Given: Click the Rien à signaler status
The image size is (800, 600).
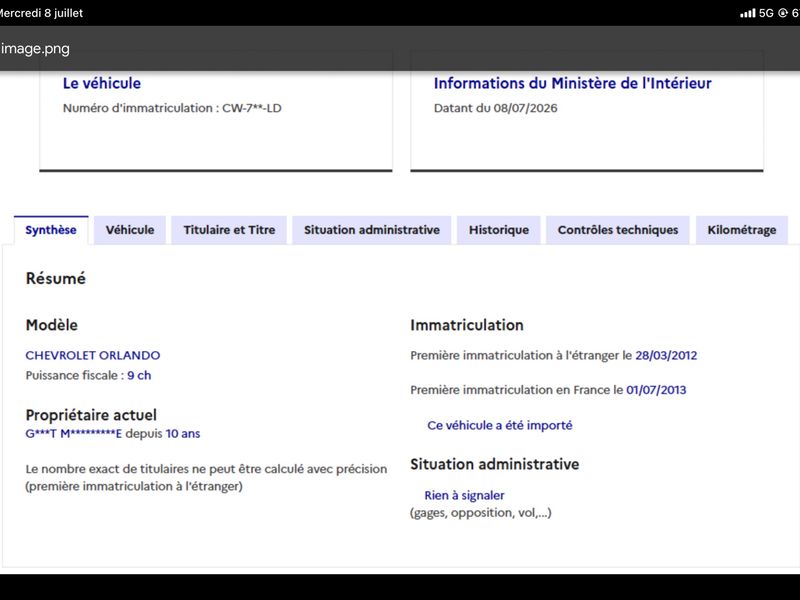Looking at the screenshot, I should 464,495.
